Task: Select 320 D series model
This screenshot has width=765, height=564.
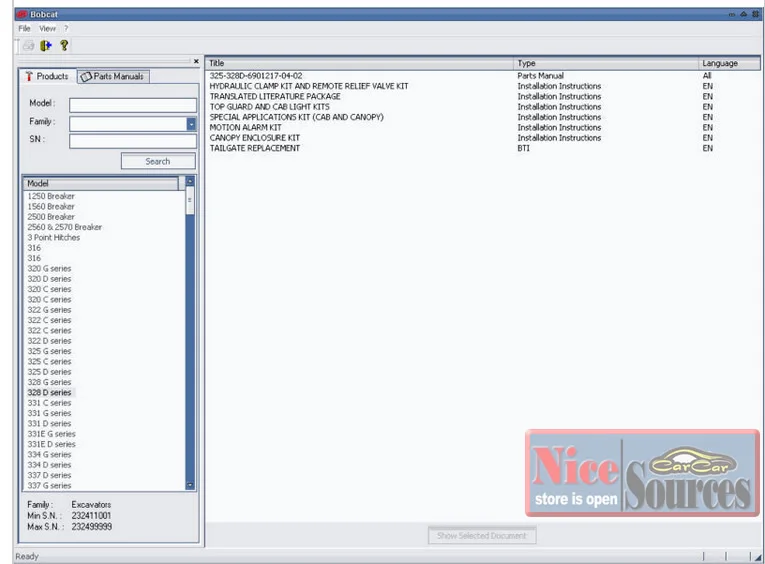Action: pos(49,279)
